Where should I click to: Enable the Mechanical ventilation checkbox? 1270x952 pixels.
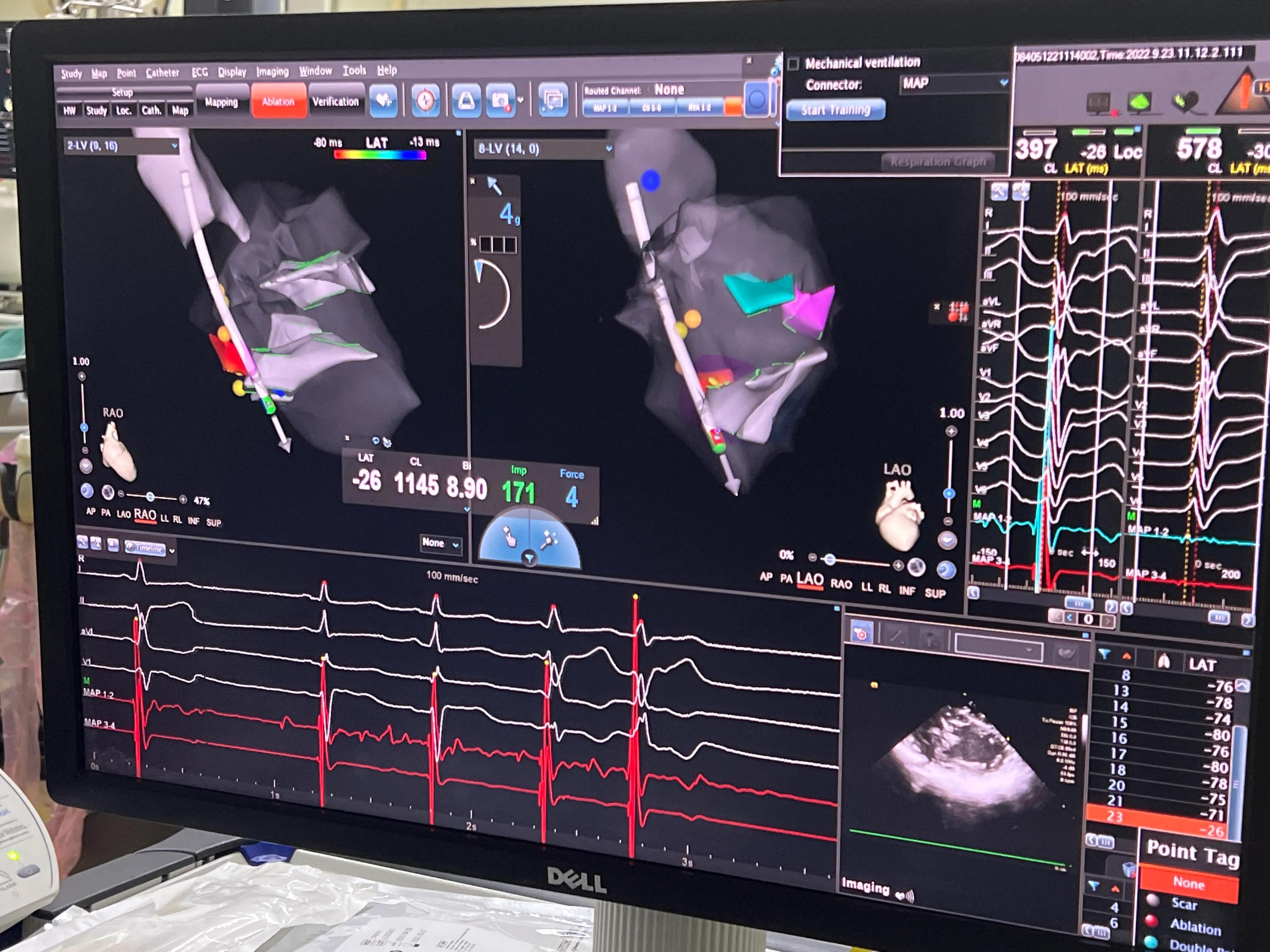pos(793,64)
